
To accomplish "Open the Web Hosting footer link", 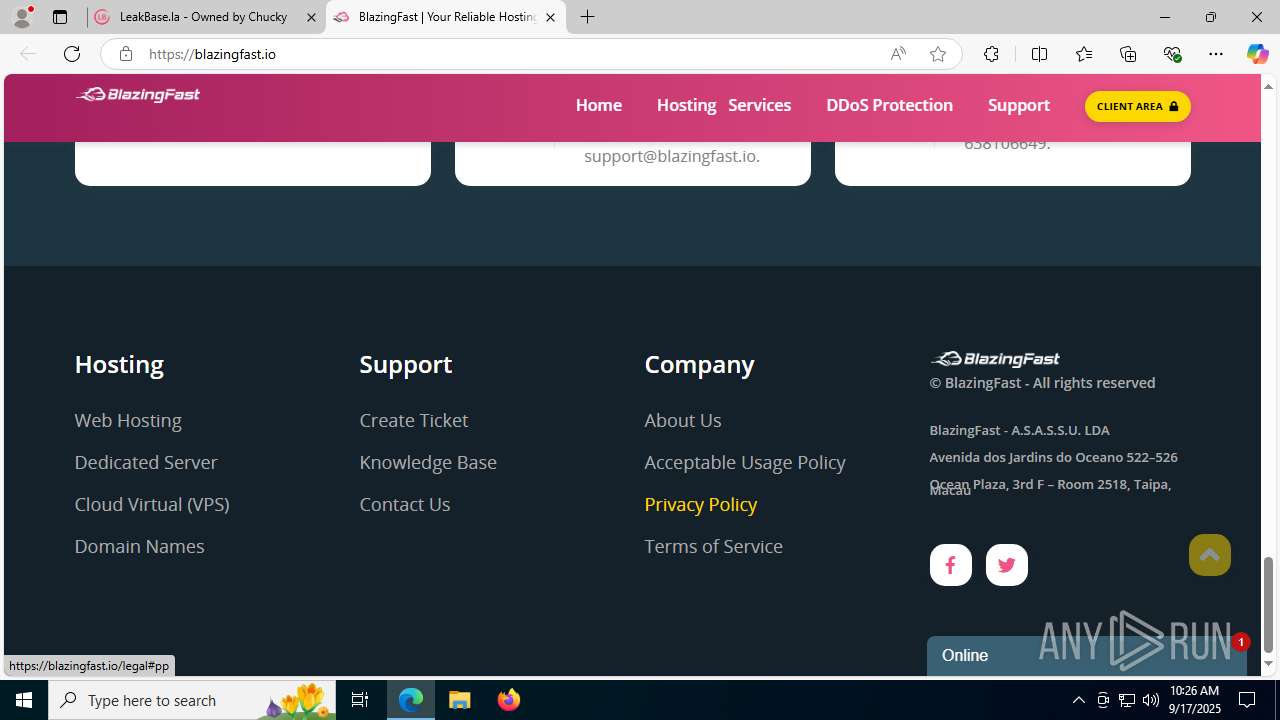I will [128, 420].
